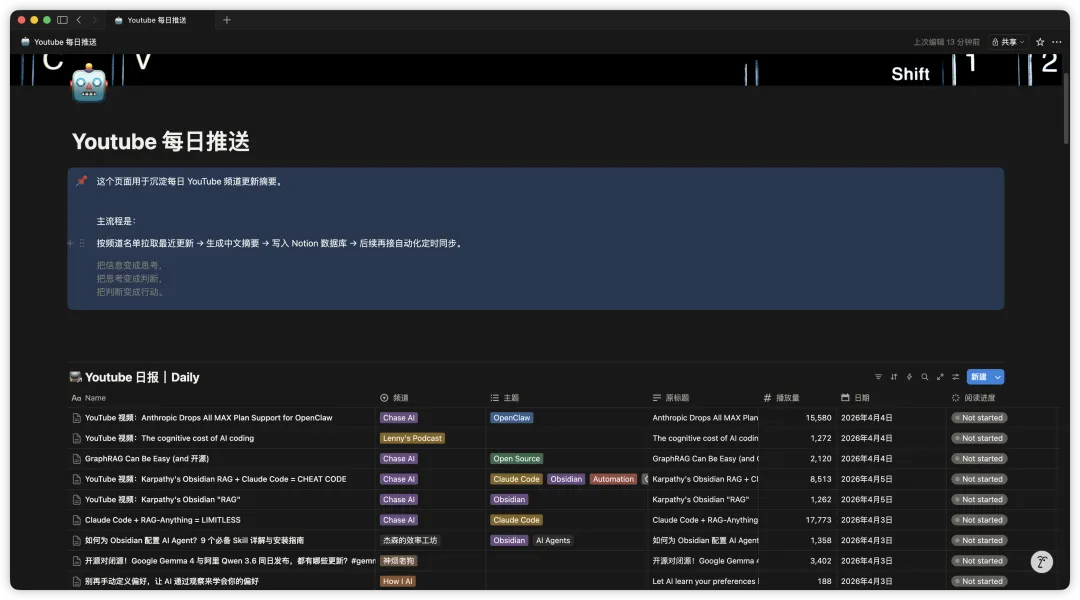Open database view settings
The image size is (1080, 600).
pyautogui.click(x=956, y=377)
